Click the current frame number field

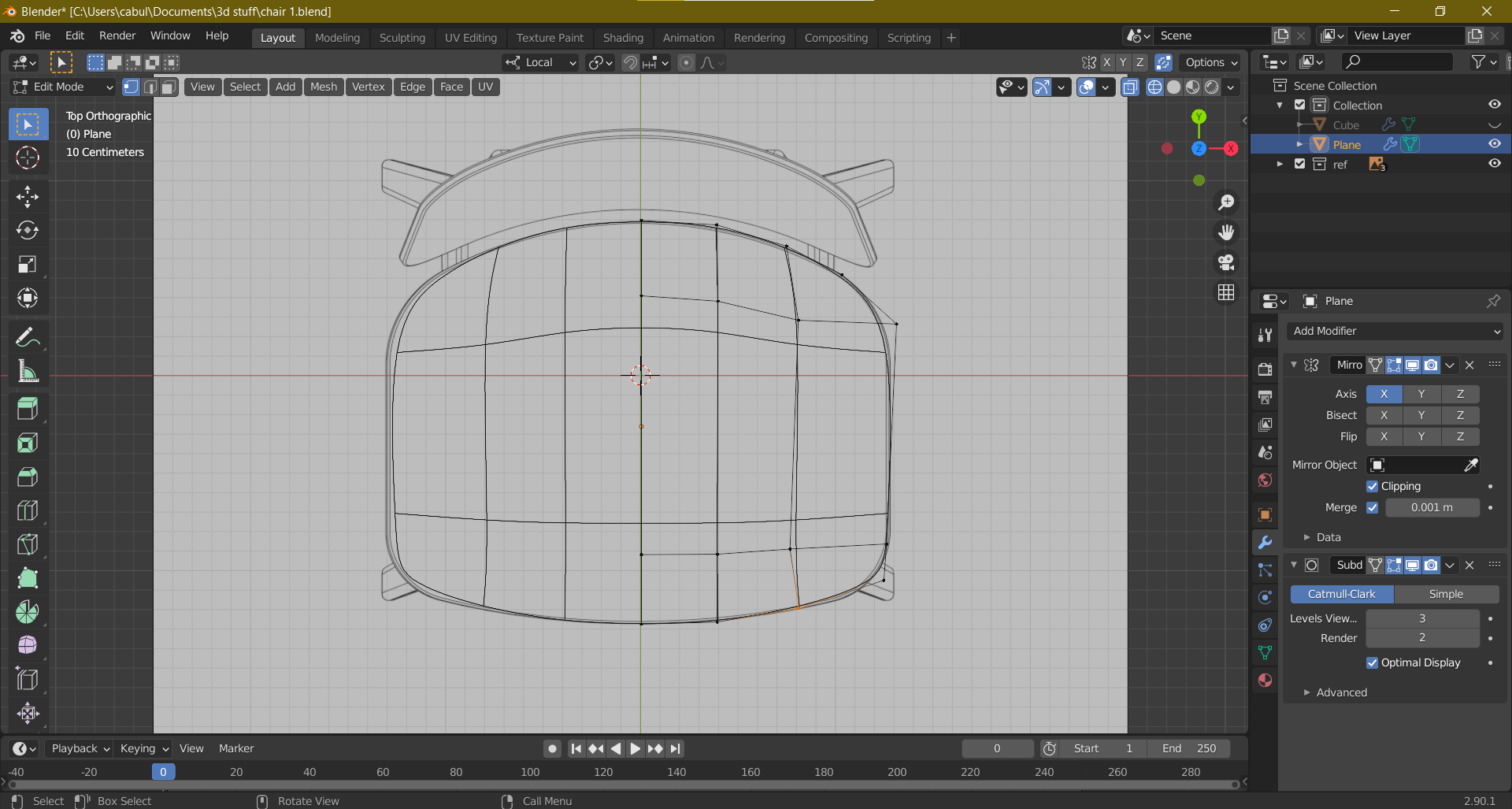point(997,748)
